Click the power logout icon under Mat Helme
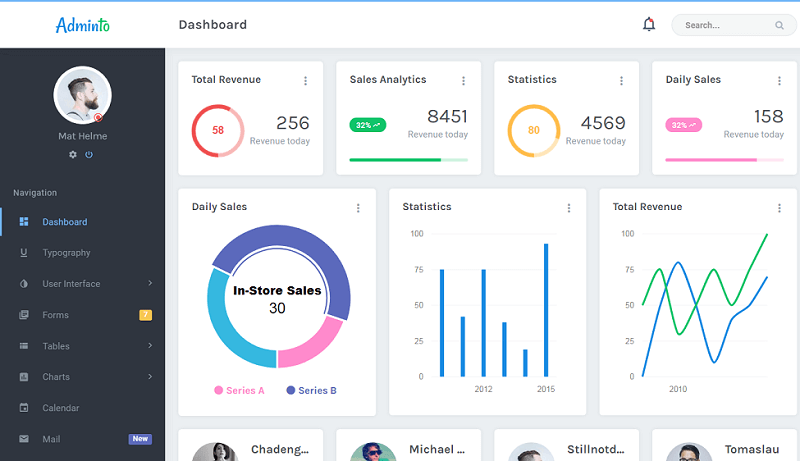Image resolution: width=800 pixels, height=461 pixels. [x=89, y=155]
